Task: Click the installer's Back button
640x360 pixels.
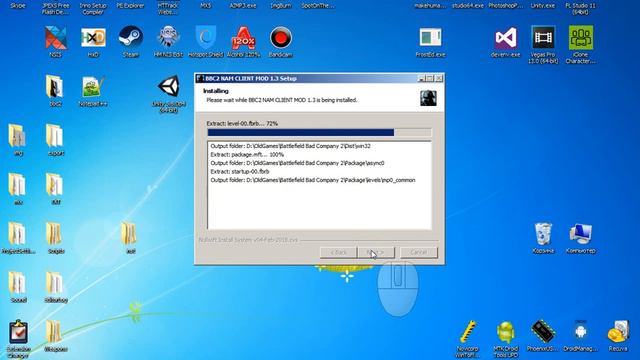Action: 338,253
